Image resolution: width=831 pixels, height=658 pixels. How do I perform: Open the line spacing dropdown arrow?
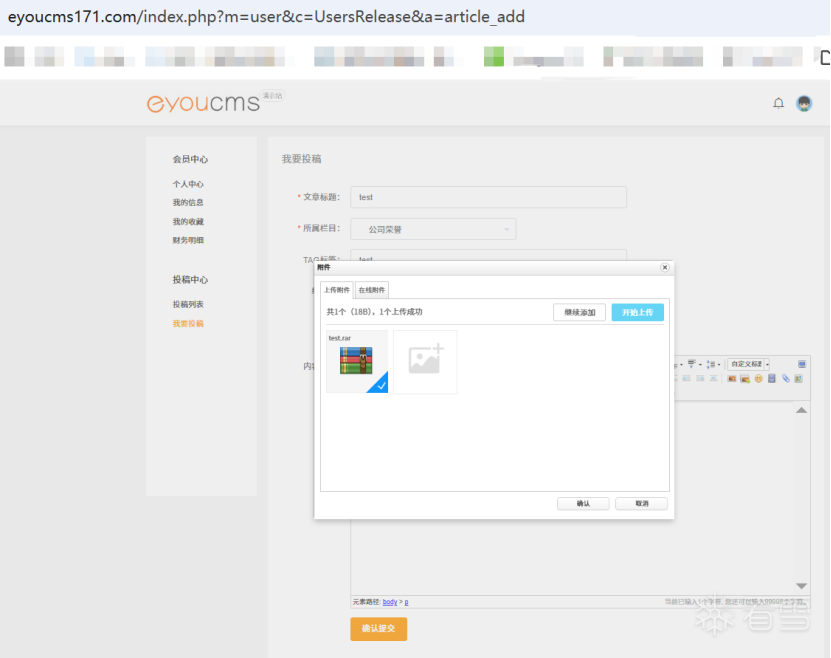pos(719,364)
